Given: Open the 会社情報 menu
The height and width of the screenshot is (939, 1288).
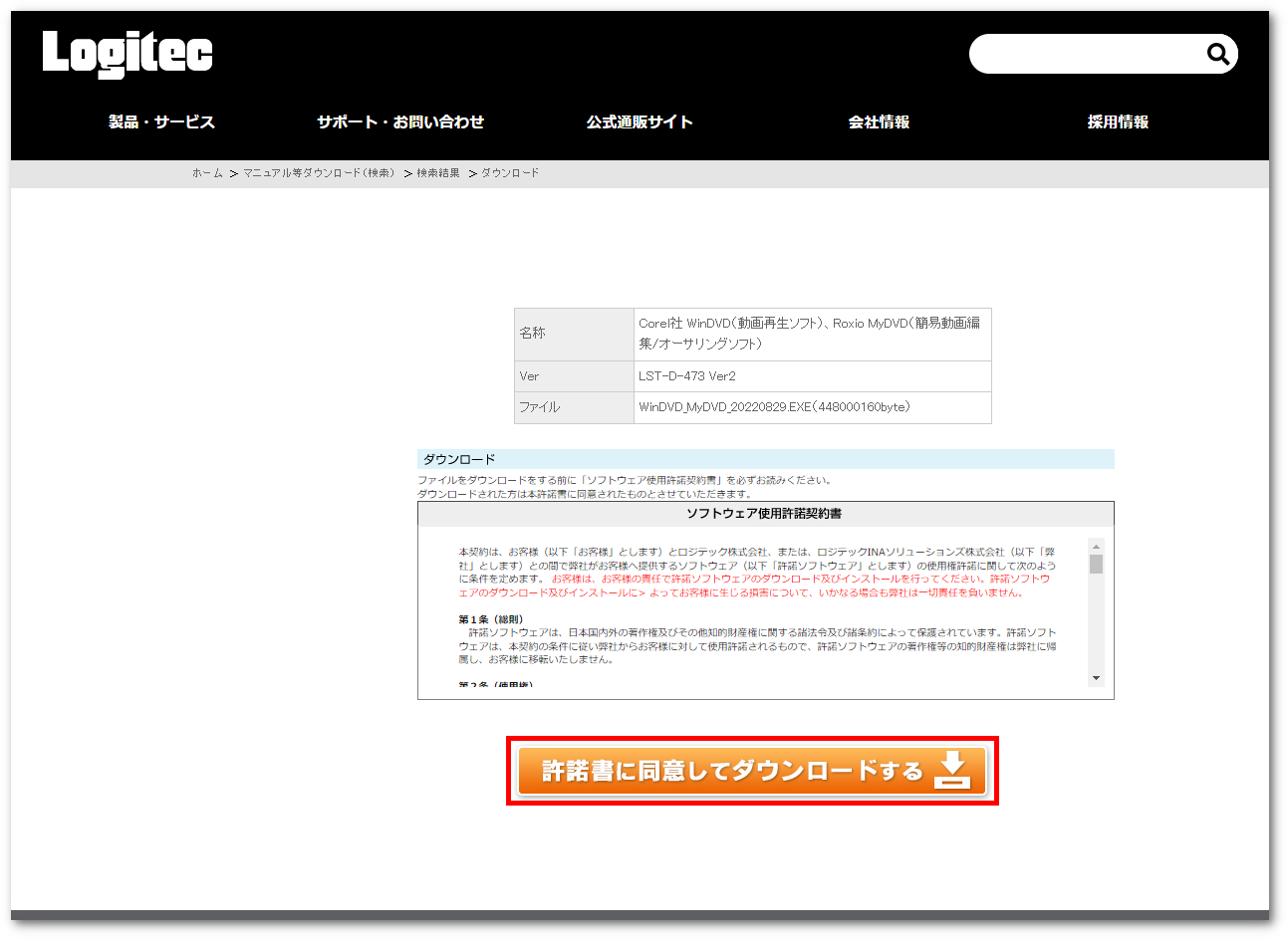Looking at the screenshot, I should [879, 121].
